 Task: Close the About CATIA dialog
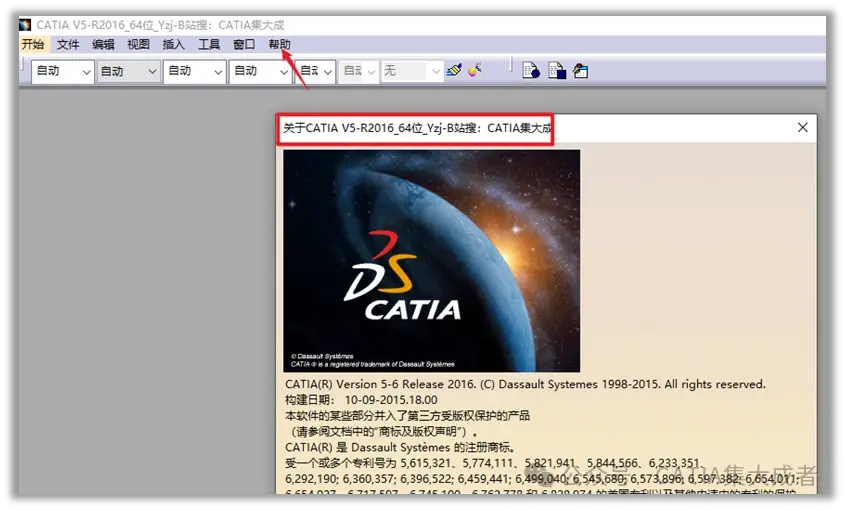802,127
